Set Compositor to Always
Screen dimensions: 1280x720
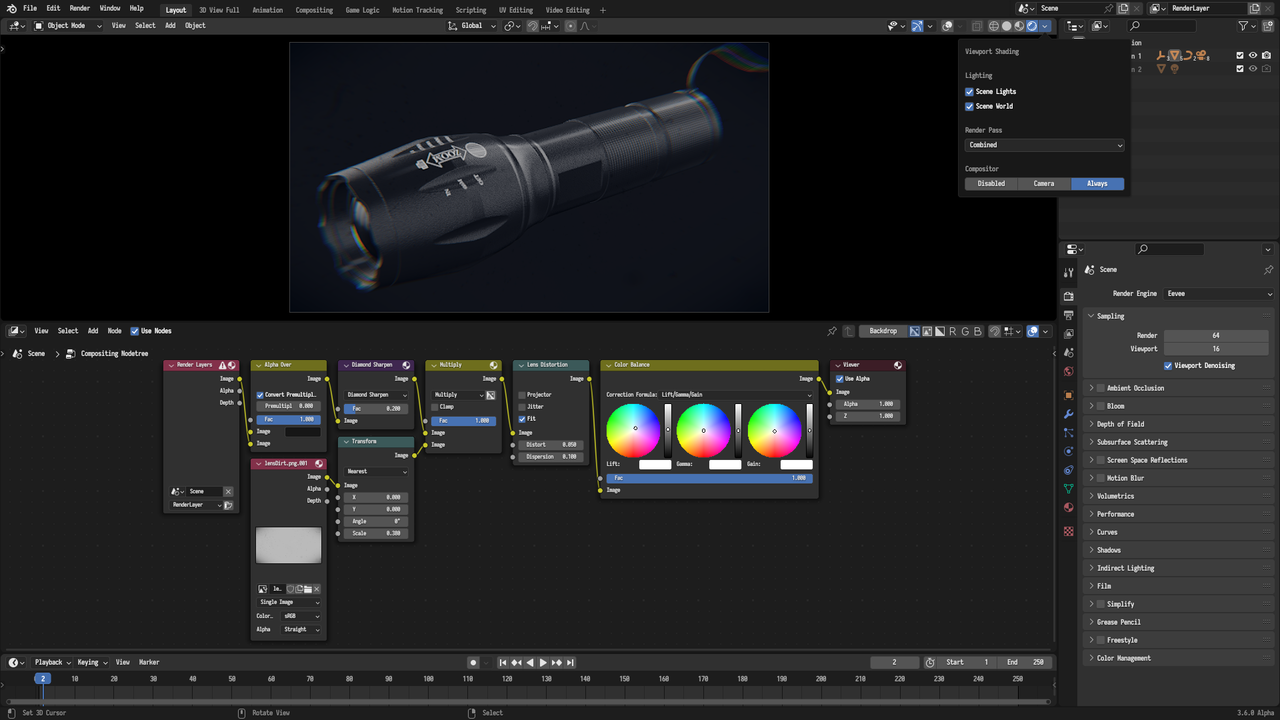(x=1098, y=184)
